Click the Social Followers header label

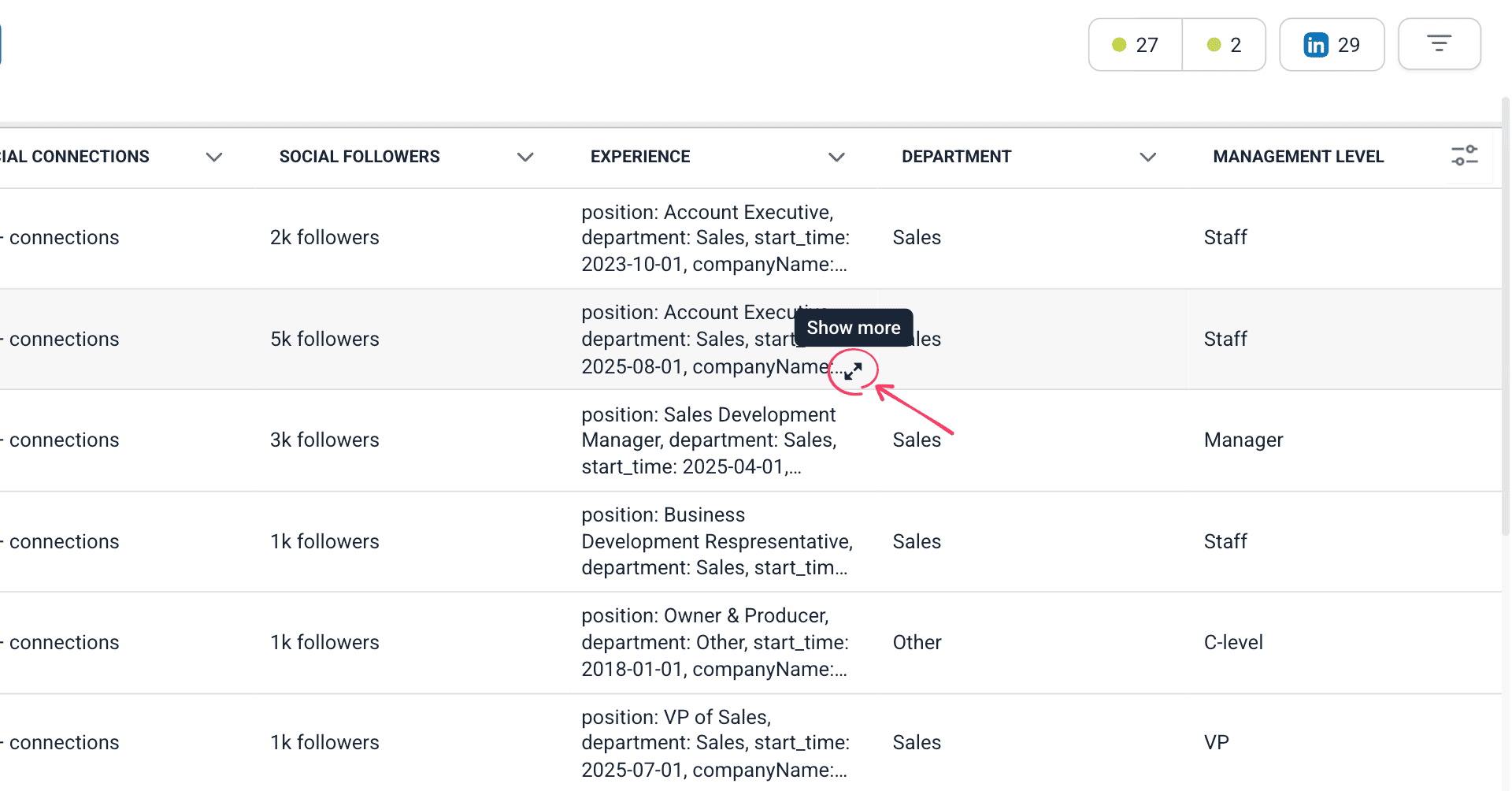pos(359,157)
